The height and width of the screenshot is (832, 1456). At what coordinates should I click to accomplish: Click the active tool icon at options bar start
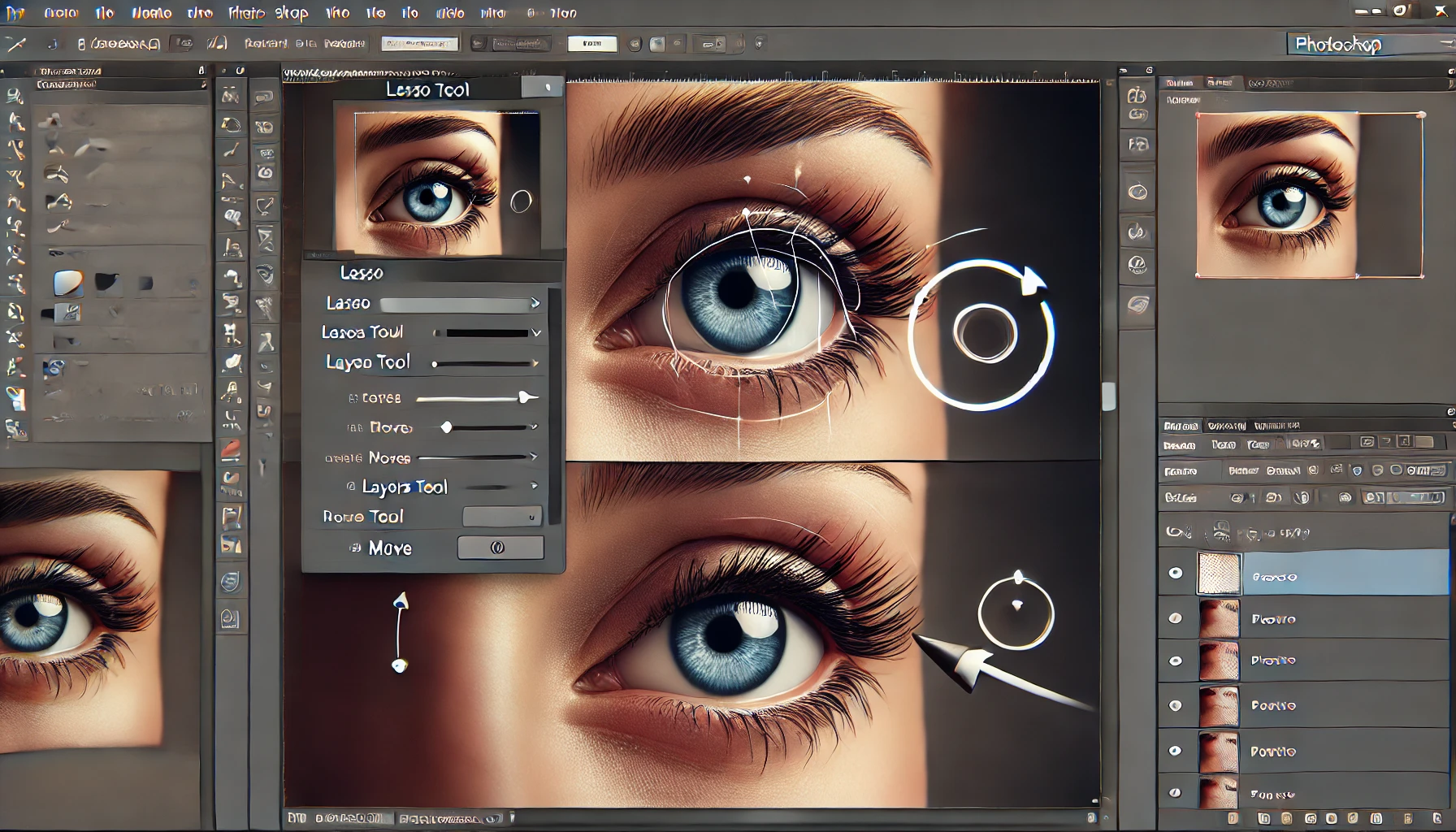click(15, 44)
